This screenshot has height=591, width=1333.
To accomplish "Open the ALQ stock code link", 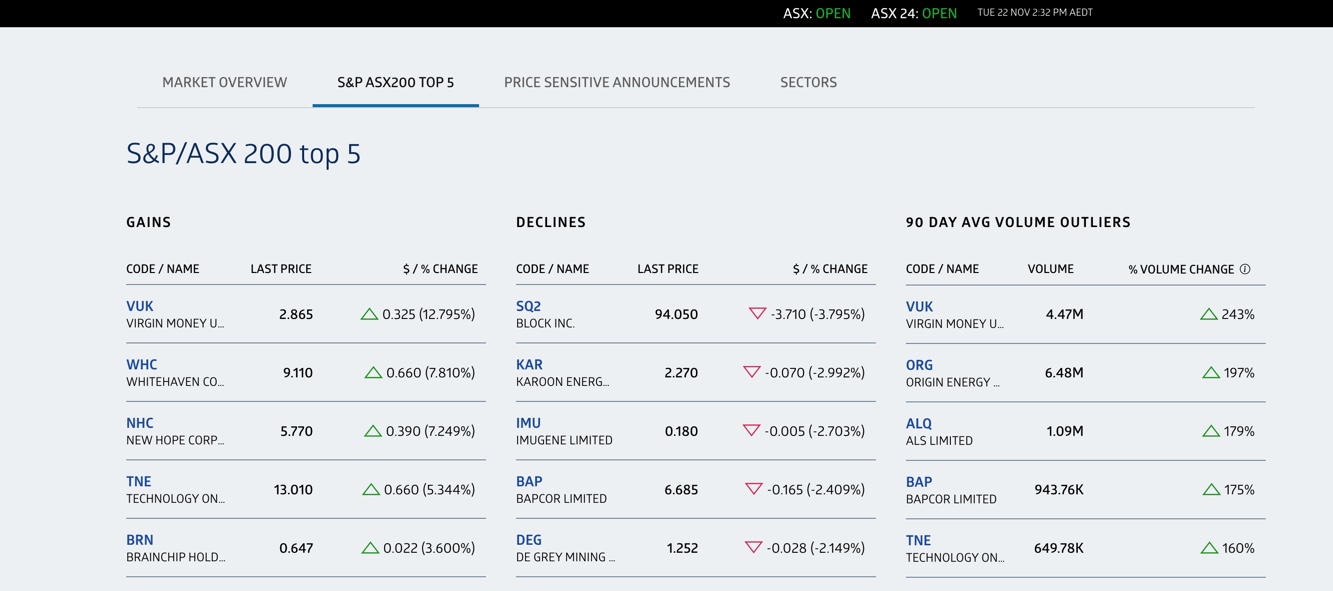I will click(x=919, y=423).
